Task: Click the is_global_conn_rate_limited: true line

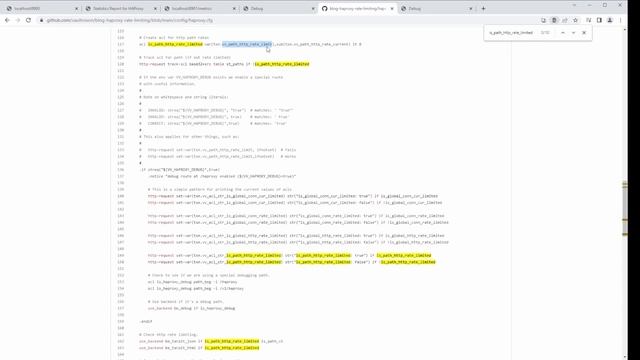Action: 296,216
